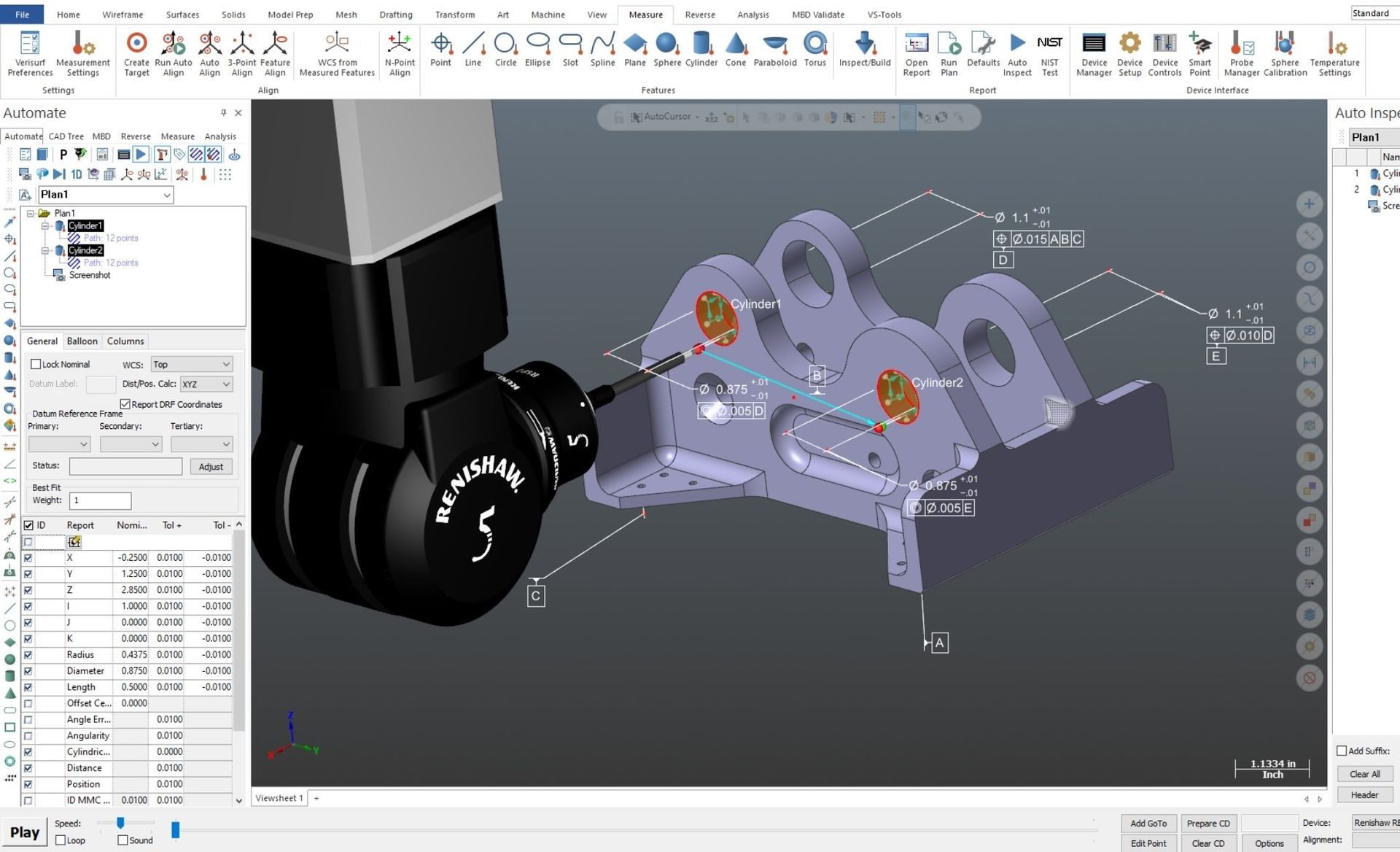Open the WCS dropdown showing Top
Viewport: 1400px width, 852px height.
(x=191, y=364)
